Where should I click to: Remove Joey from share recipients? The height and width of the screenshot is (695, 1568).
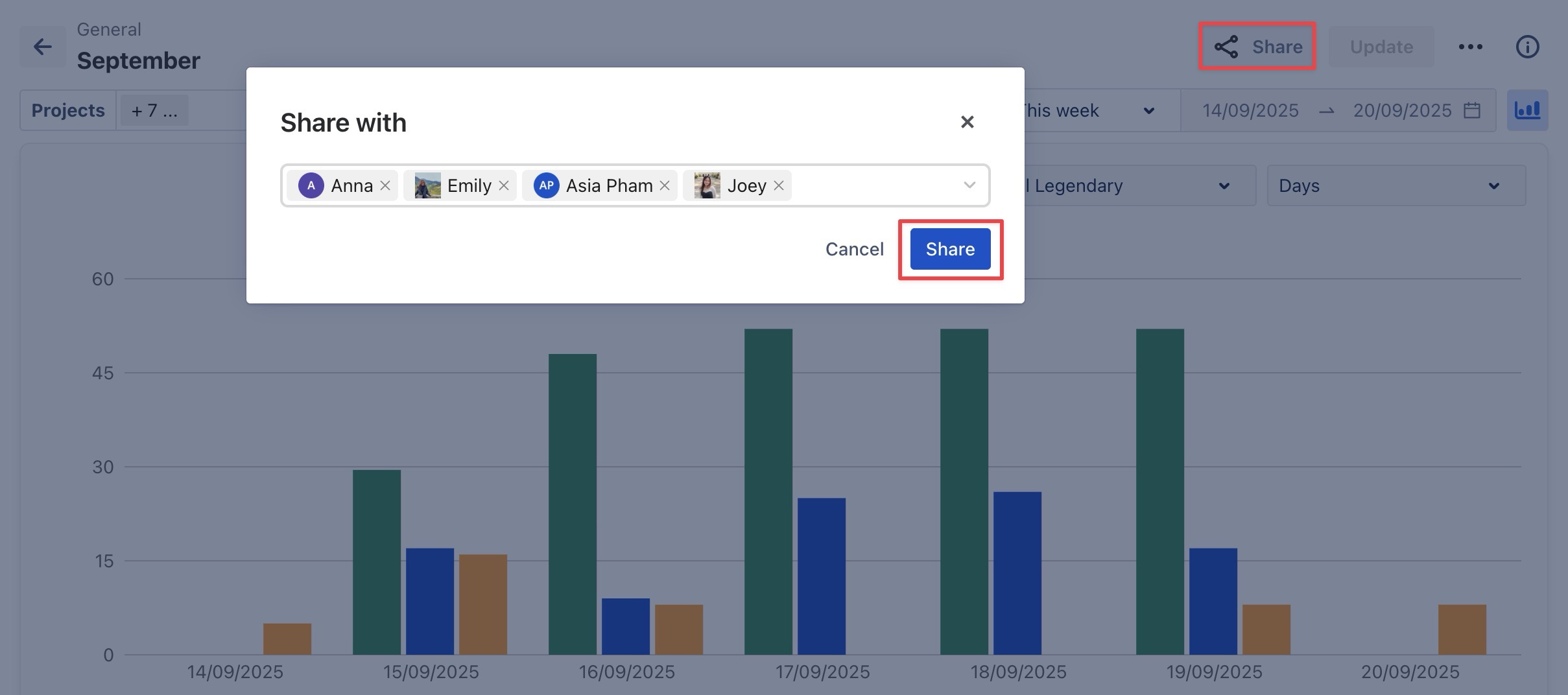pyautogui.click(x=779, y=186)
